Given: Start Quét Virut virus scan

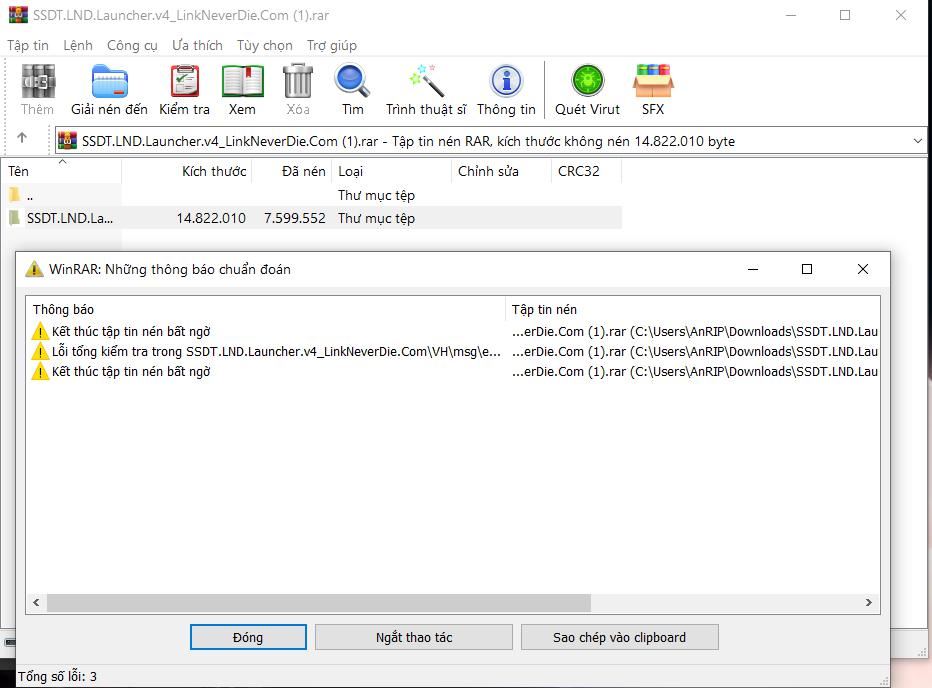Looking at the screenshot, I should pyautogui.click(x=587, y=90).
